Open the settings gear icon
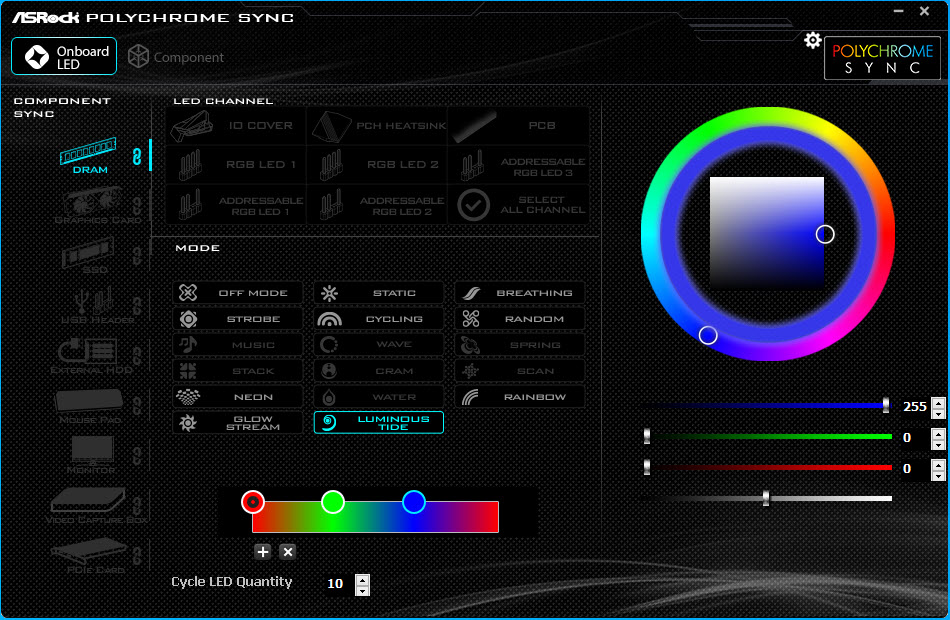Image resolution: width=950 pixels, height=620 pixels. tap(812, 41)
